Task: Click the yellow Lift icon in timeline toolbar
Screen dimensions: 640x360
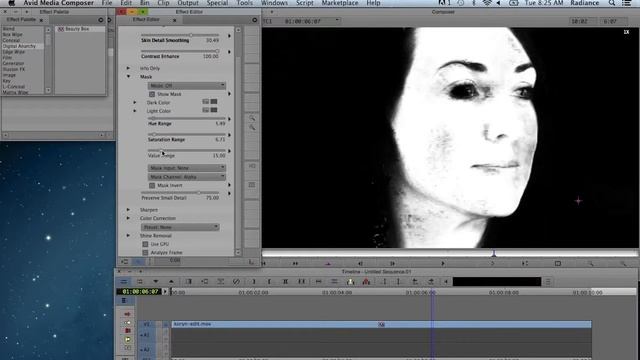Action: 350,282
